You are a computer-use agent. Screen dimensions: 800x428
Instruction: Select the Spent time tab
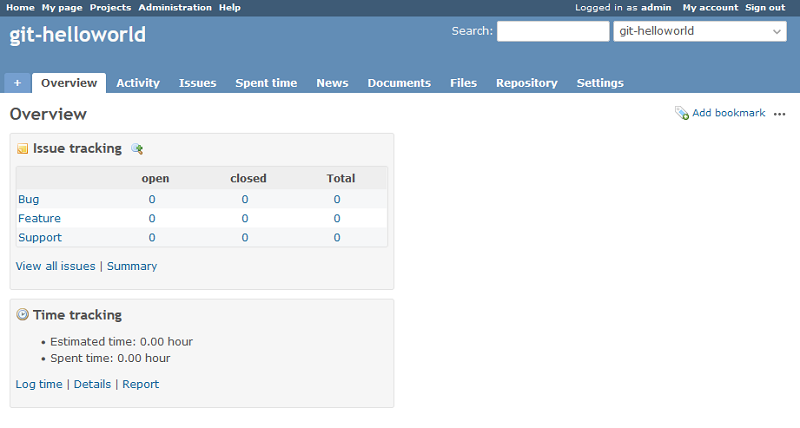point(266,83)
